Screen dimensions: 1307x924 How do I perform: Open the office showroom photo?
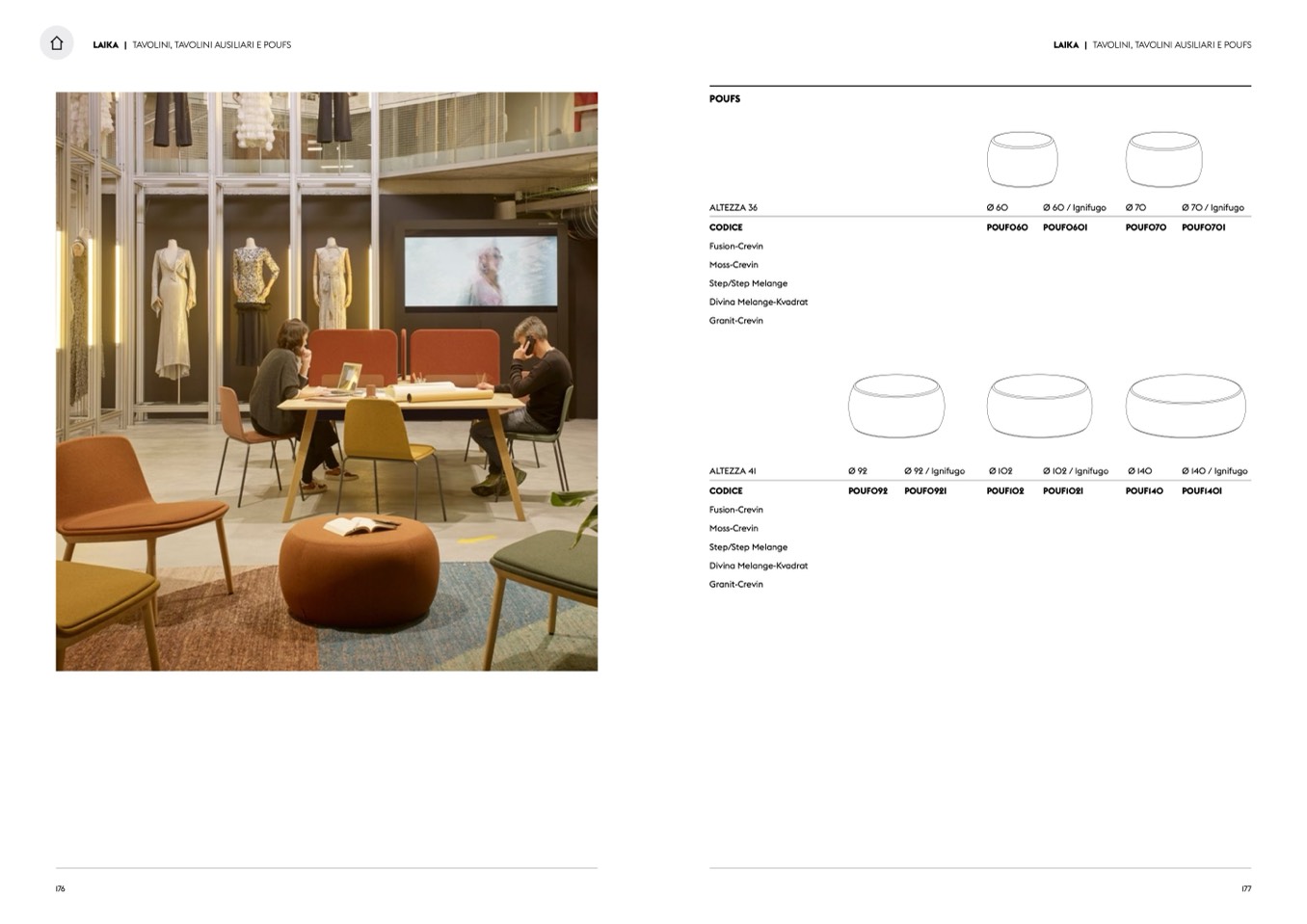(326, 382)
